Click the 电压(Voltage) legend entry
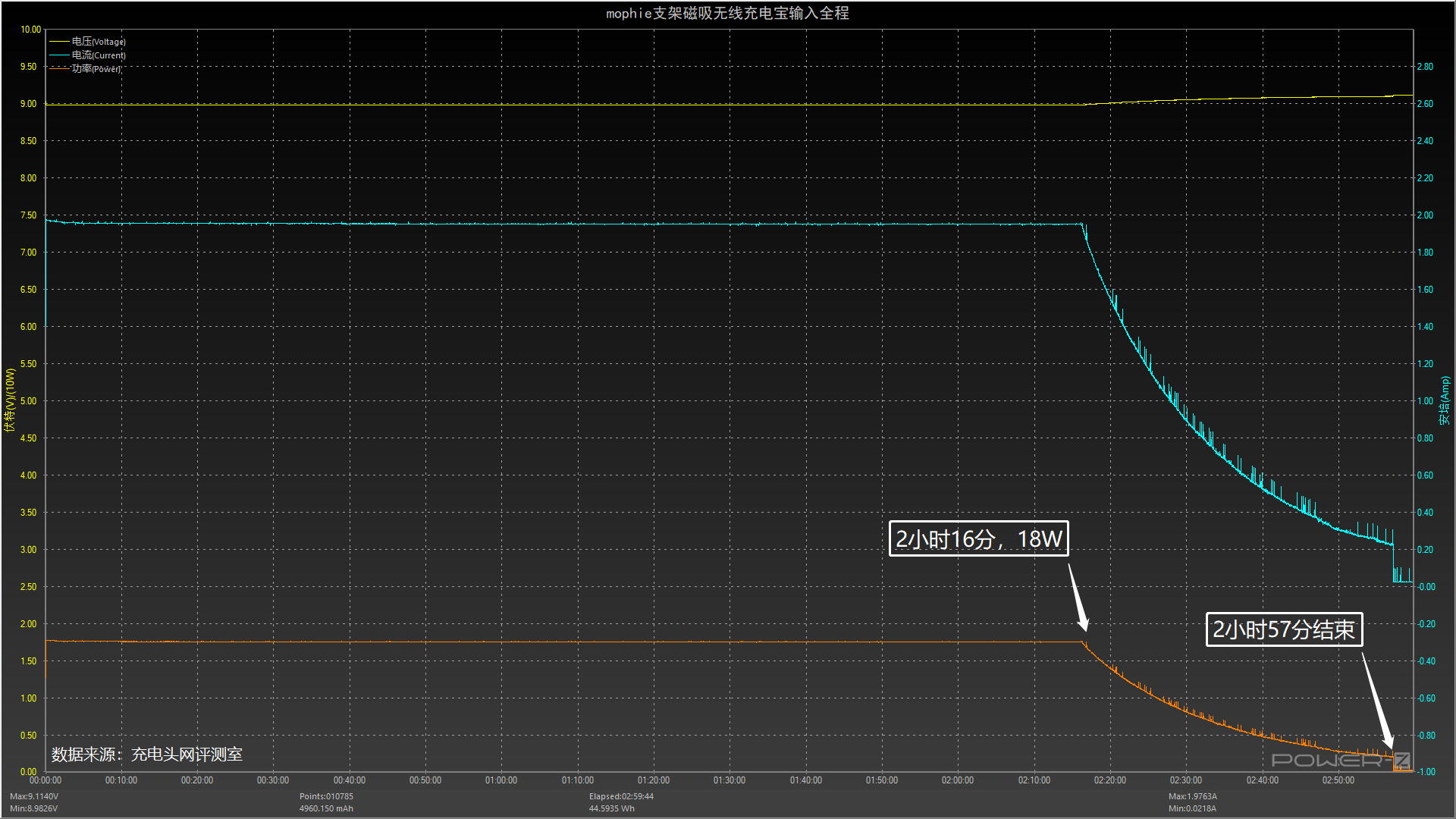The width and height of the screenshot is (1456, 819). (98, 42)
